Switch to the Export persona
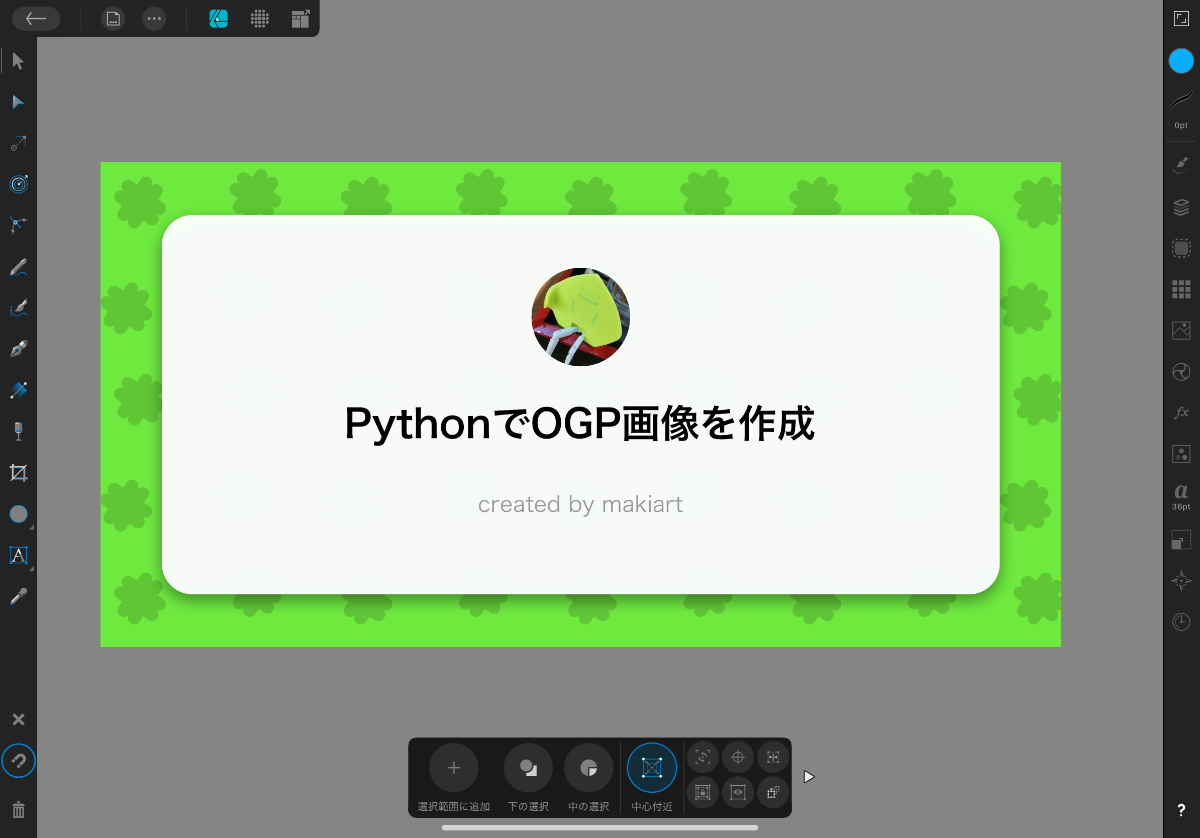1200x838 pixels. point(300,18)
